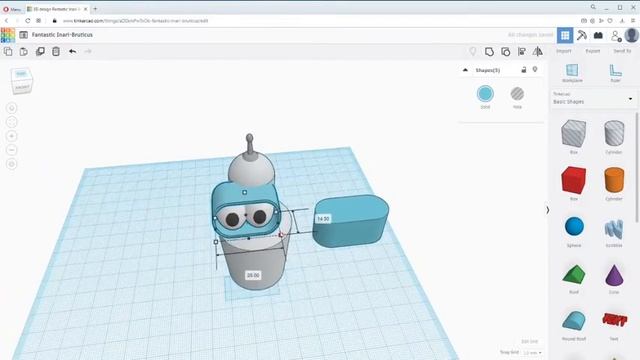This screenshot has height=360, width=640.
Task: Open the designs list icon beside title
Action: 24,35
